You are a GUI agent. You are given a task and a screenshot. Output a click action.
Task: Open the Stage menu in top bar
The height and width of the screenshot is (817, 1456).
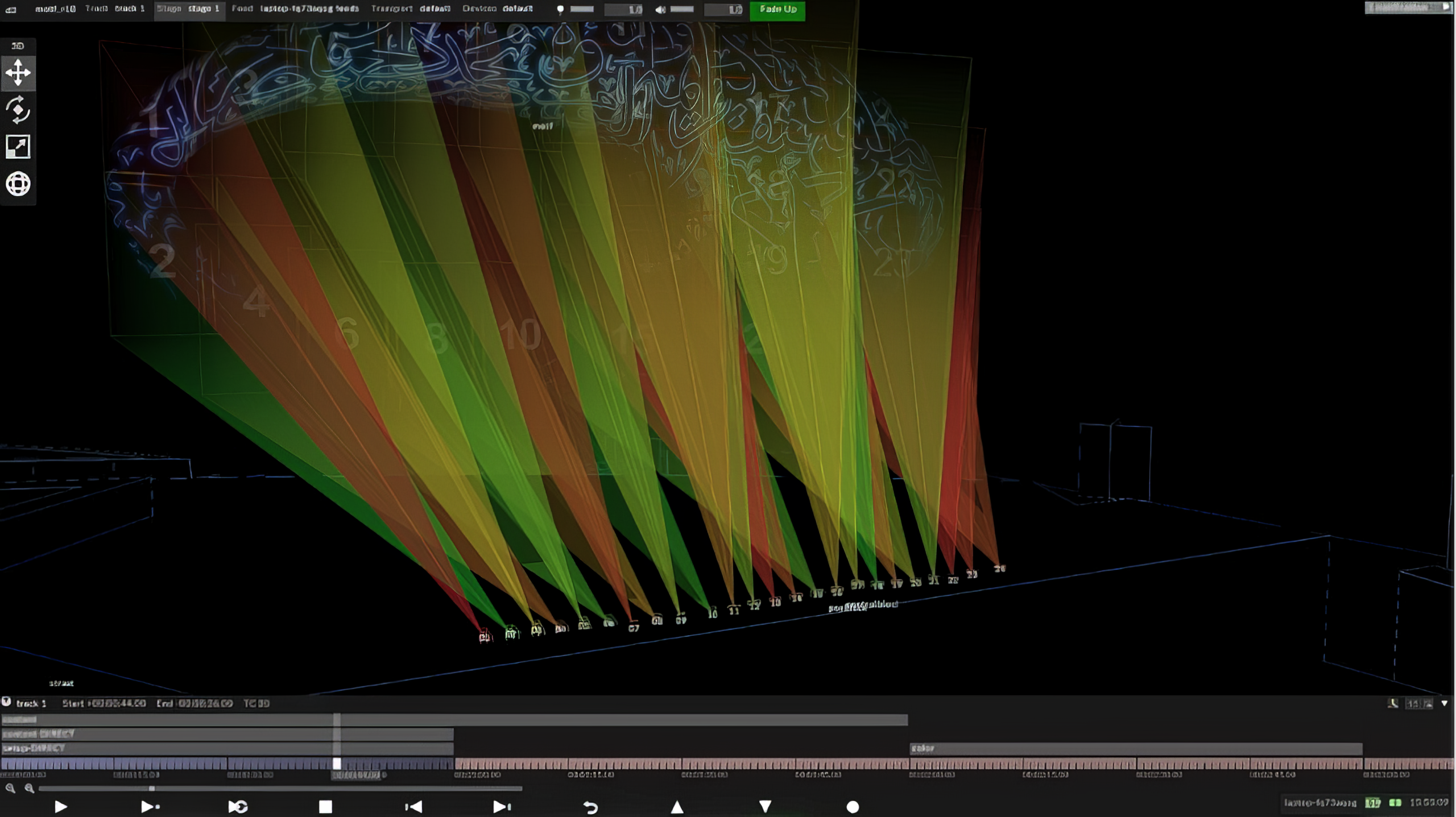point(189,9)
